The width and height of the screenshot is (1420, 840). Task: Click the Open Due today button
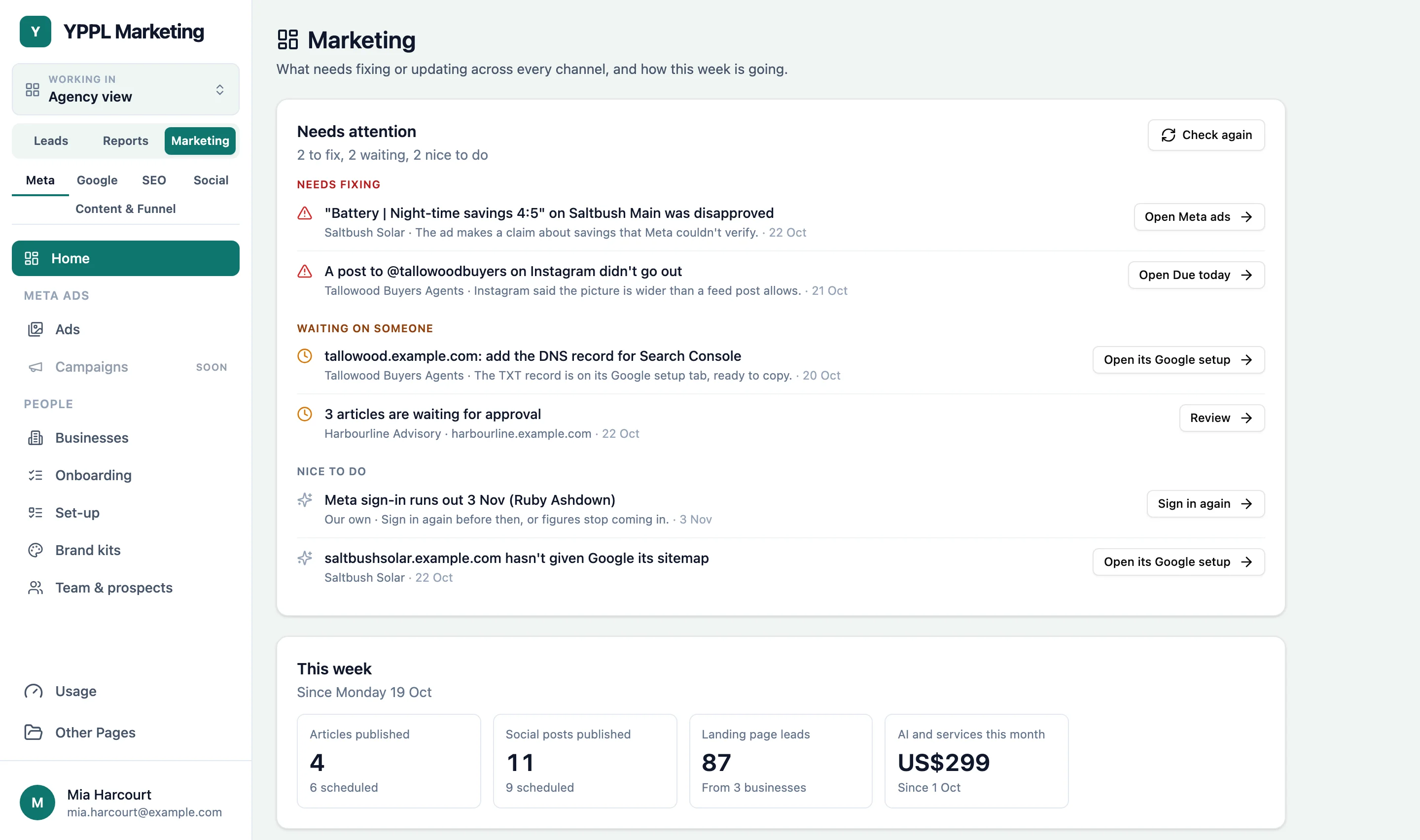[1196, 275]
